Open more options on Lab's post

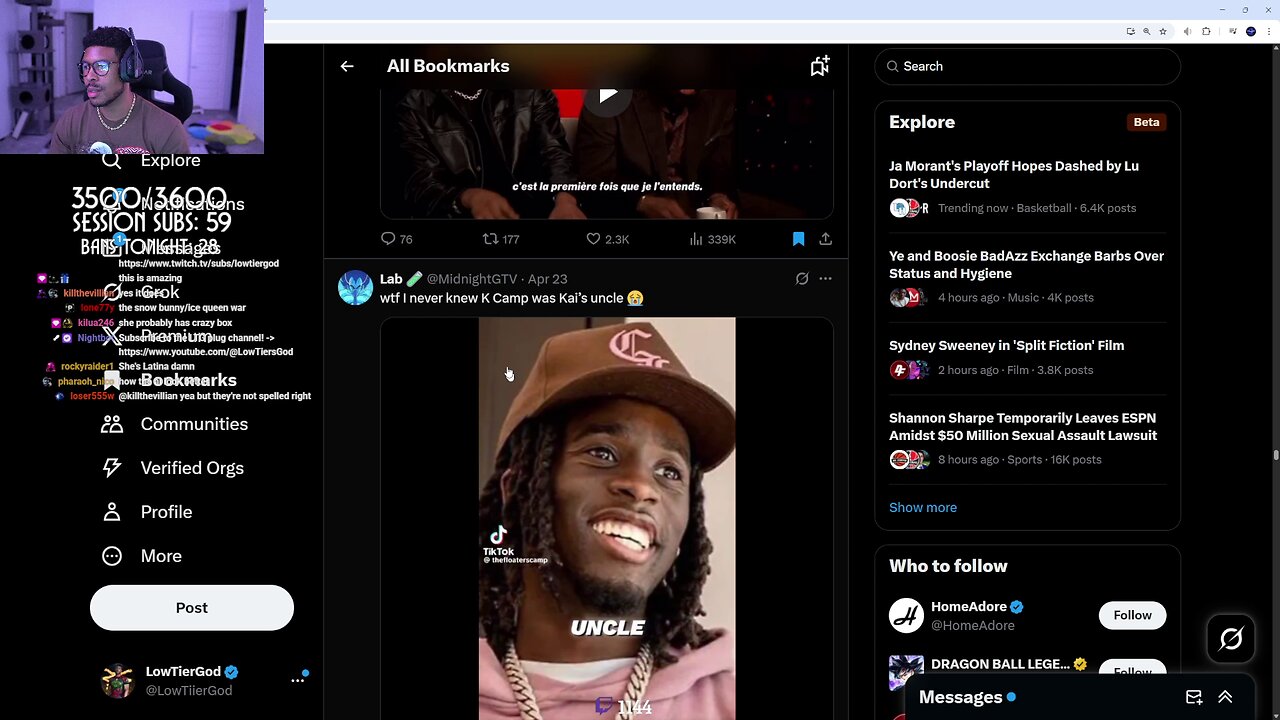825,279
